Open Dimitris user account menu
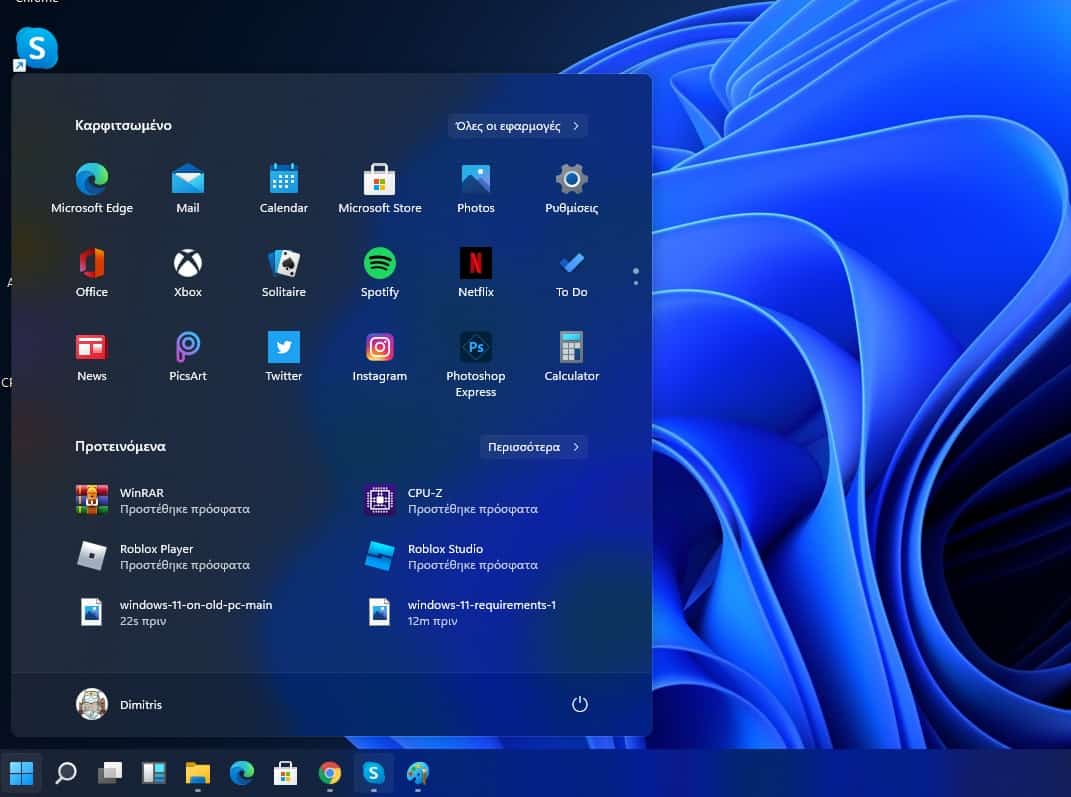1071x797 pixels. 119,704
